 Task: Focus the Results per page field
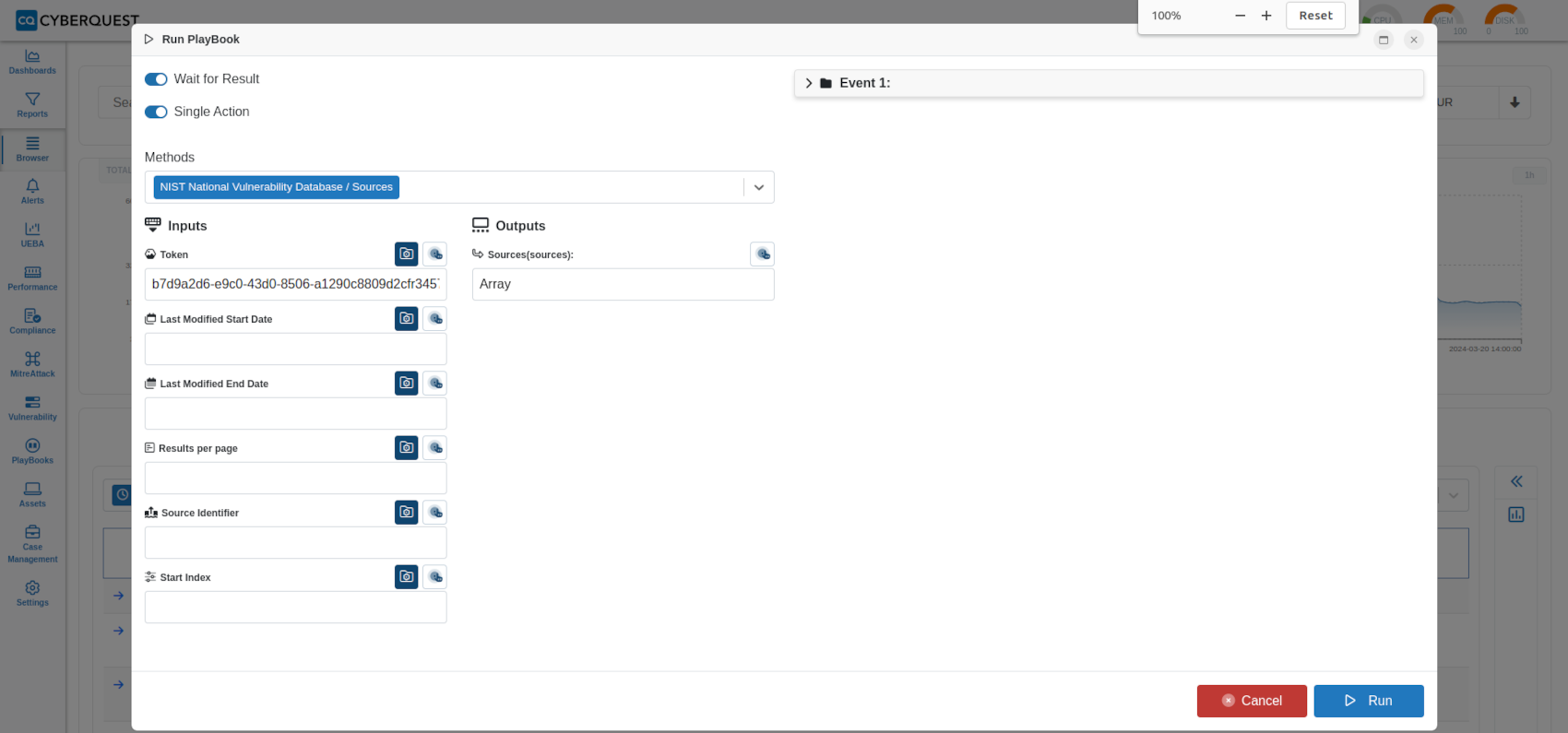296,478
